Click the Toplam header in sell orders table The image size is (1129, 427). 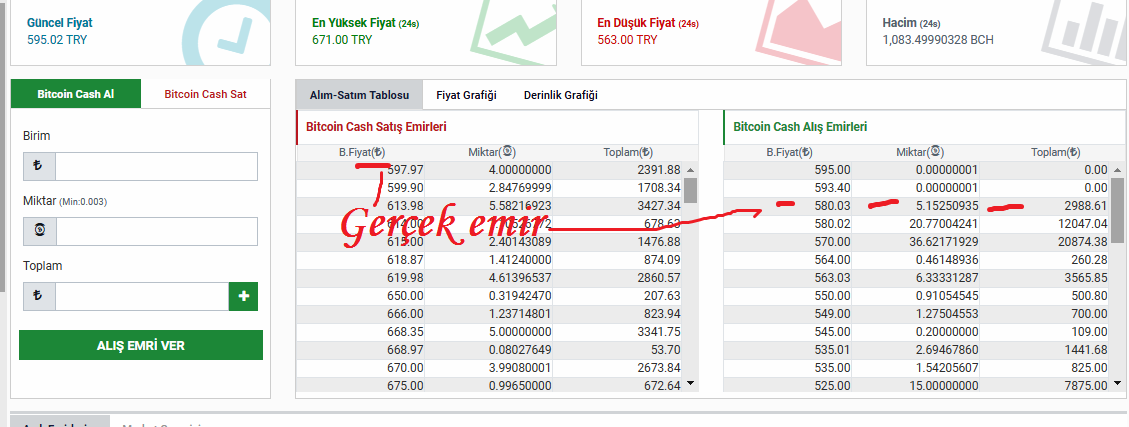pyautogui.click(x=628, y=153)
